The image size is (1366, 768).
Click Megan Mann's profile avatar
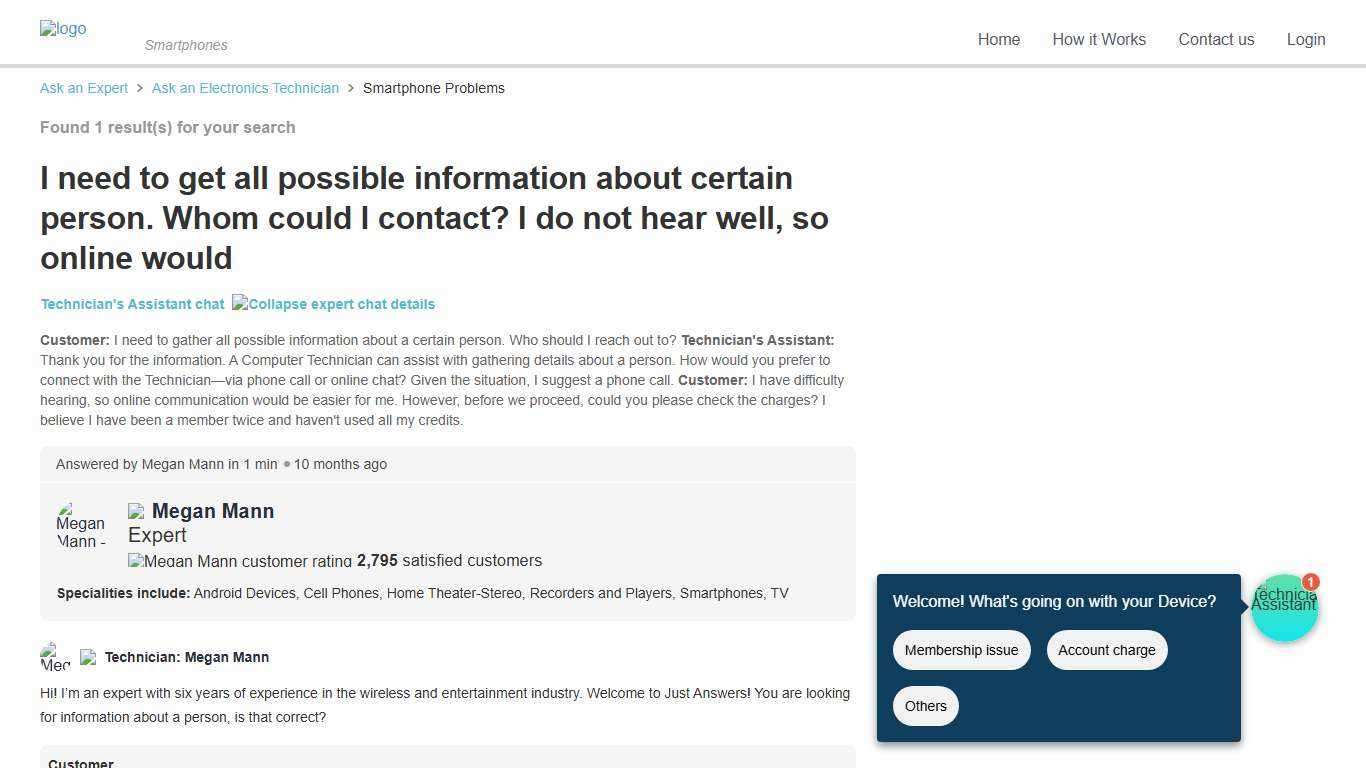[x=81, y=526]
